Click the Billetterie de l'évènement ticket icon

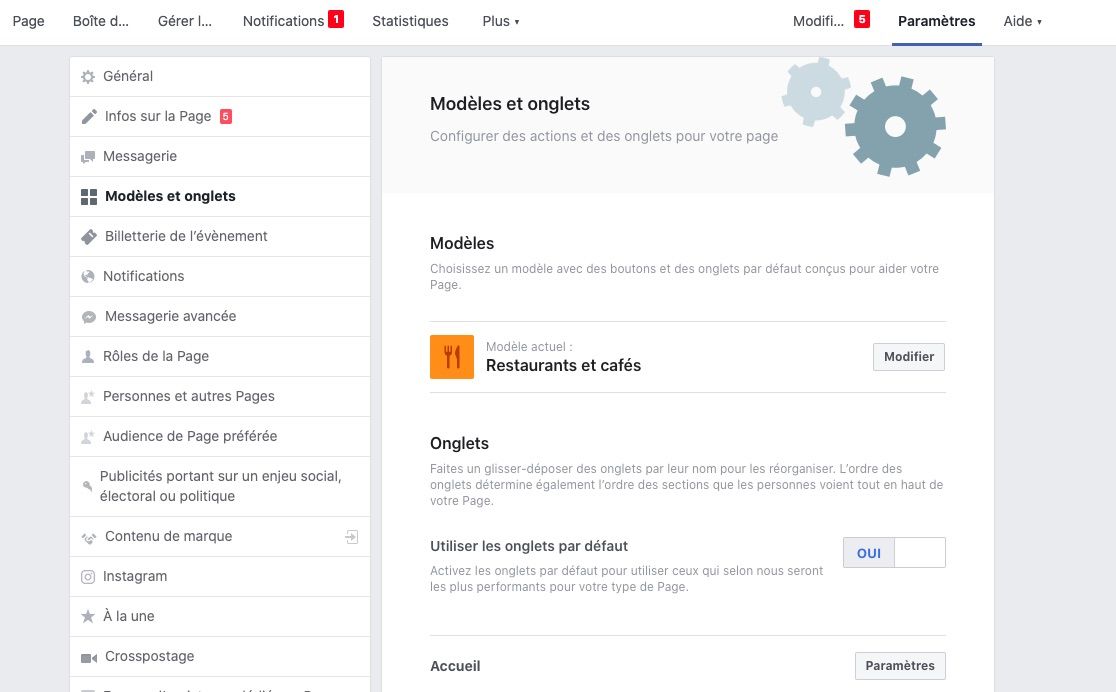point(89,237)
